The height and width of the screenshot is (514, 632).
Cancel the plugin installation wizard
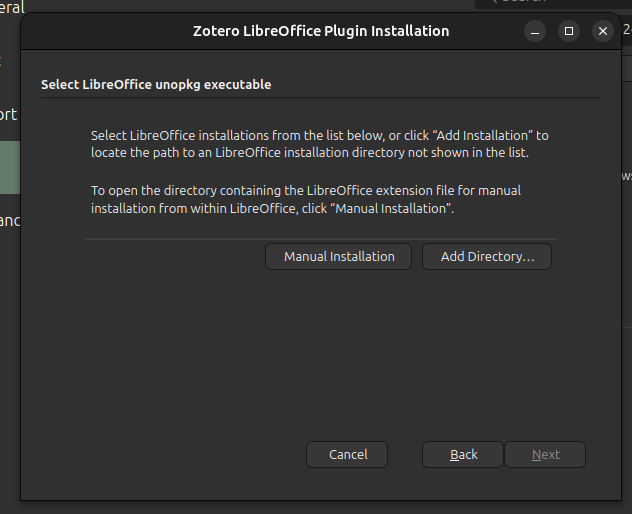(x=347, y=454)
